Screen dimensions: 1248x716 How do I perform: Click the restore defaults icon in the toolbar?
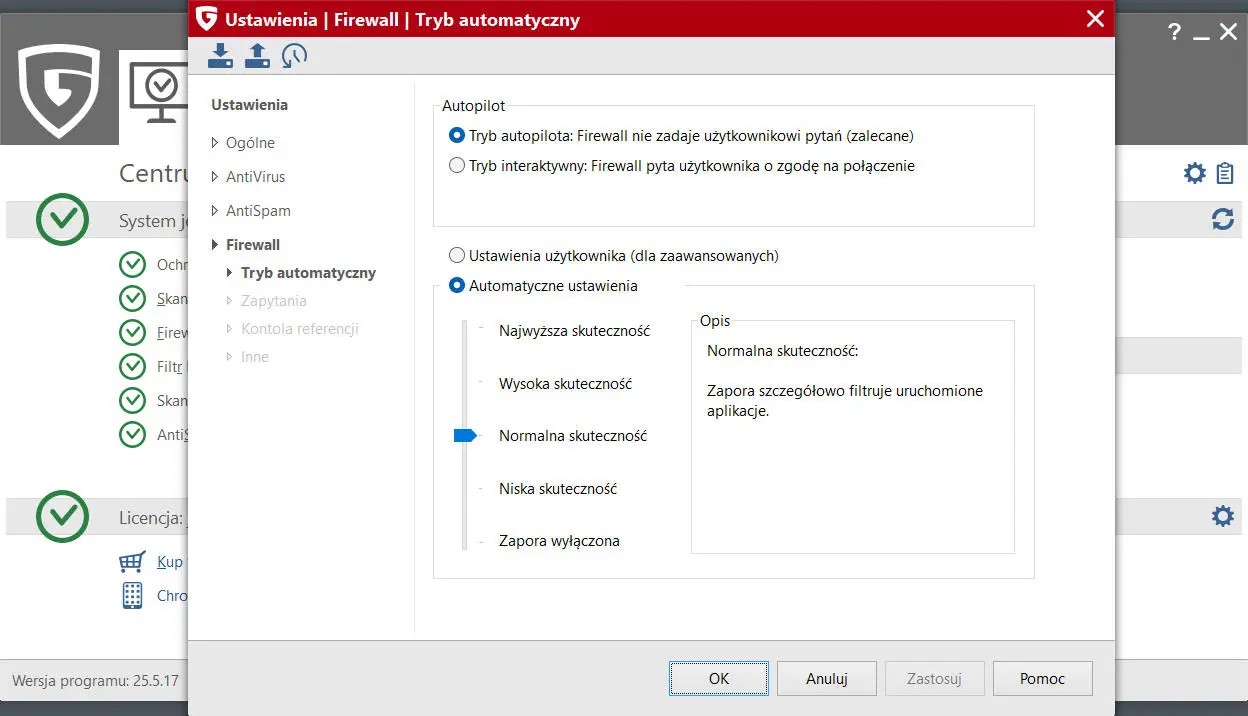click(293, 55)
